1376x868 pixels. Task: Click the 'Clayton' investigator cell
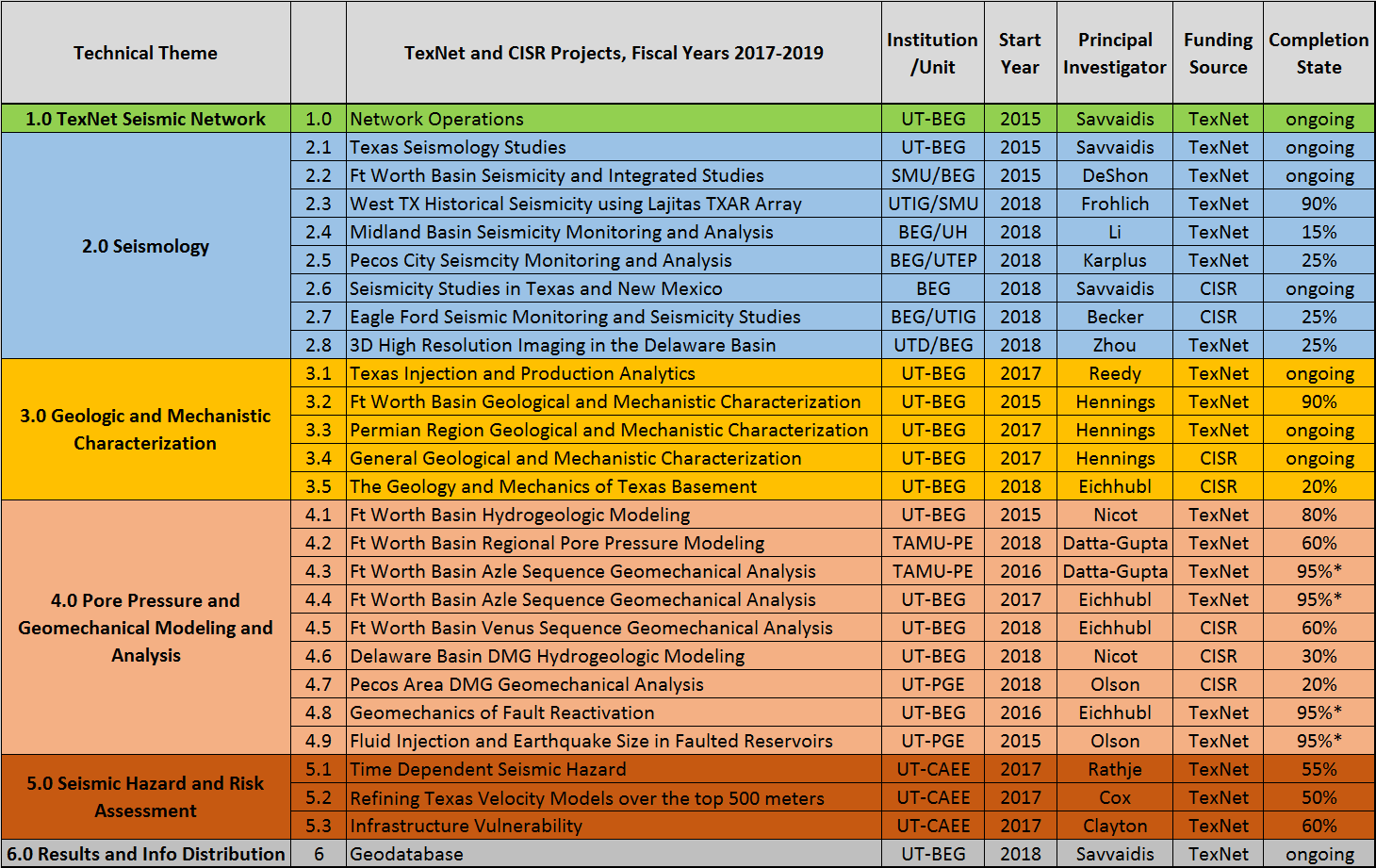pyautogui.click(x=1115, y=826)
